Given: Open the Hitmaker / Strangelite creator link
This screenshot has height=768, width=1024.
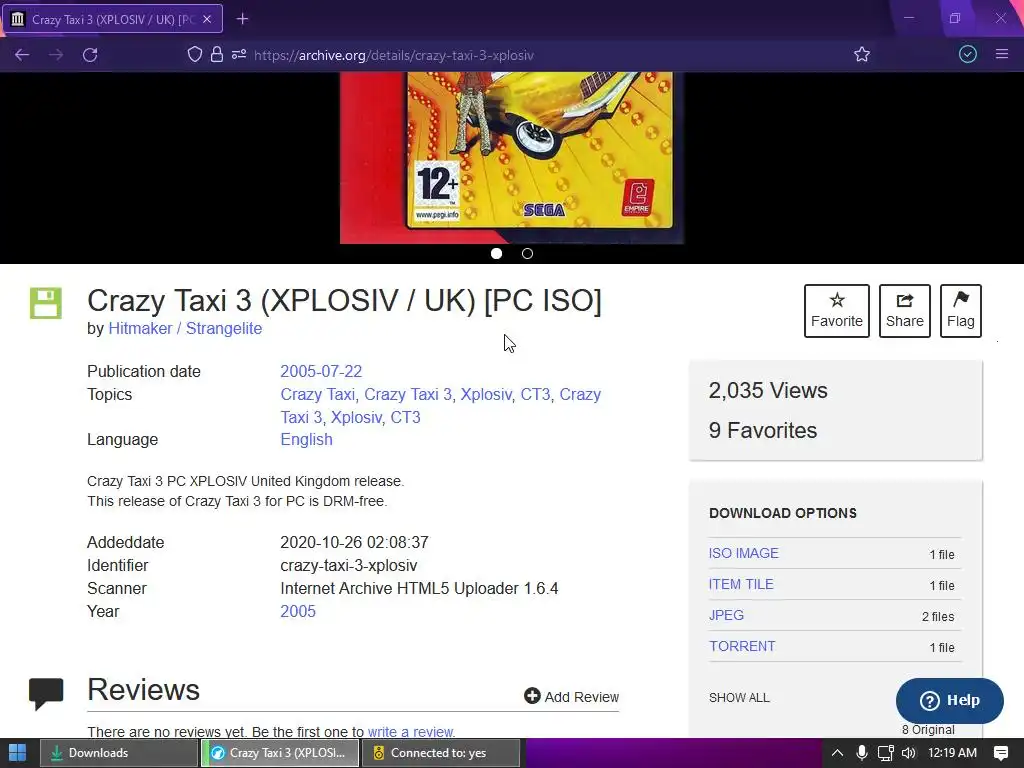Looking at the screenshot, I should pos(185,328).
